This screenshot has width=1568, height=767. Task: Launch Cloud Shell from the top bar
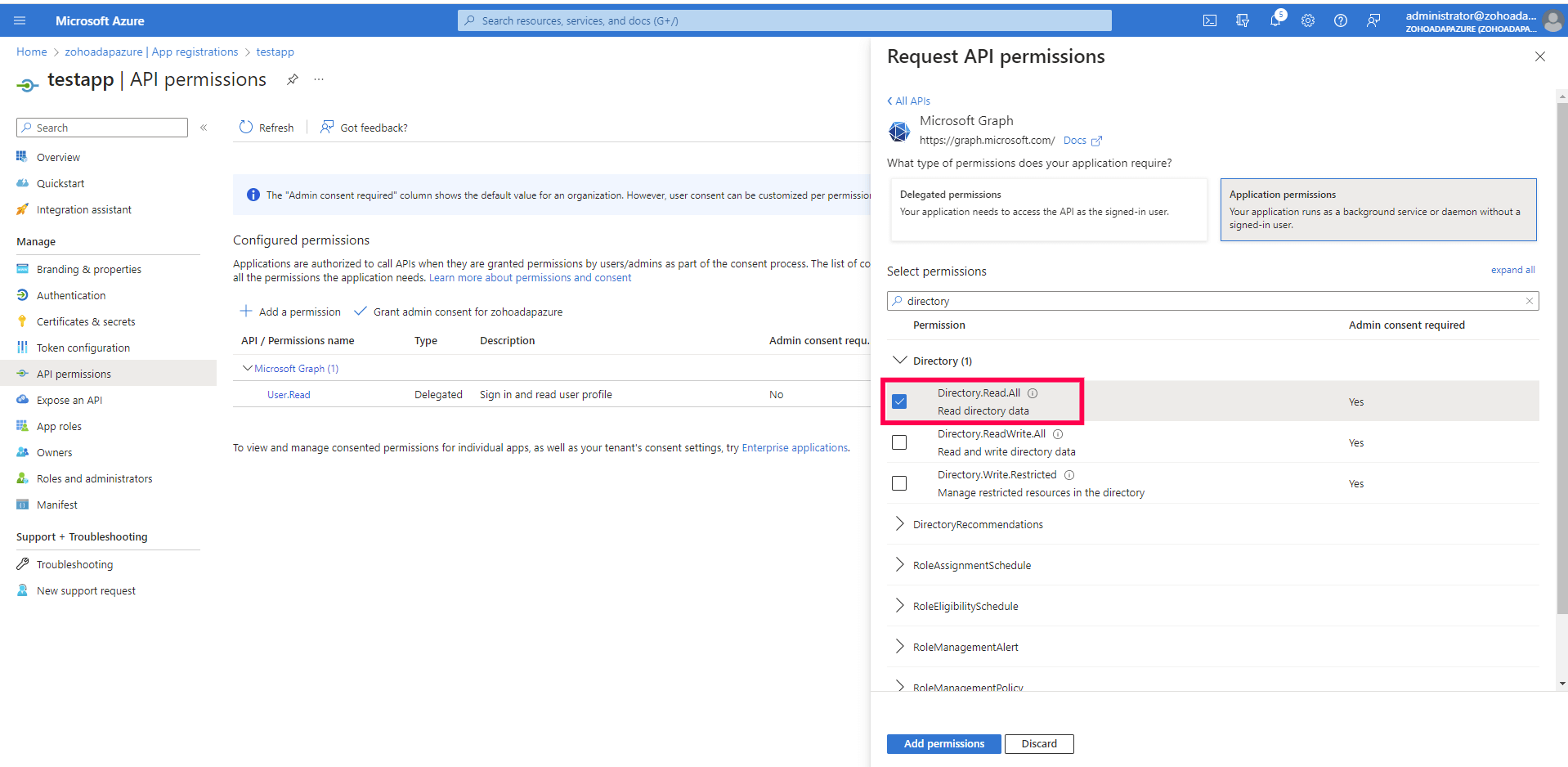tap(1209, 20)
